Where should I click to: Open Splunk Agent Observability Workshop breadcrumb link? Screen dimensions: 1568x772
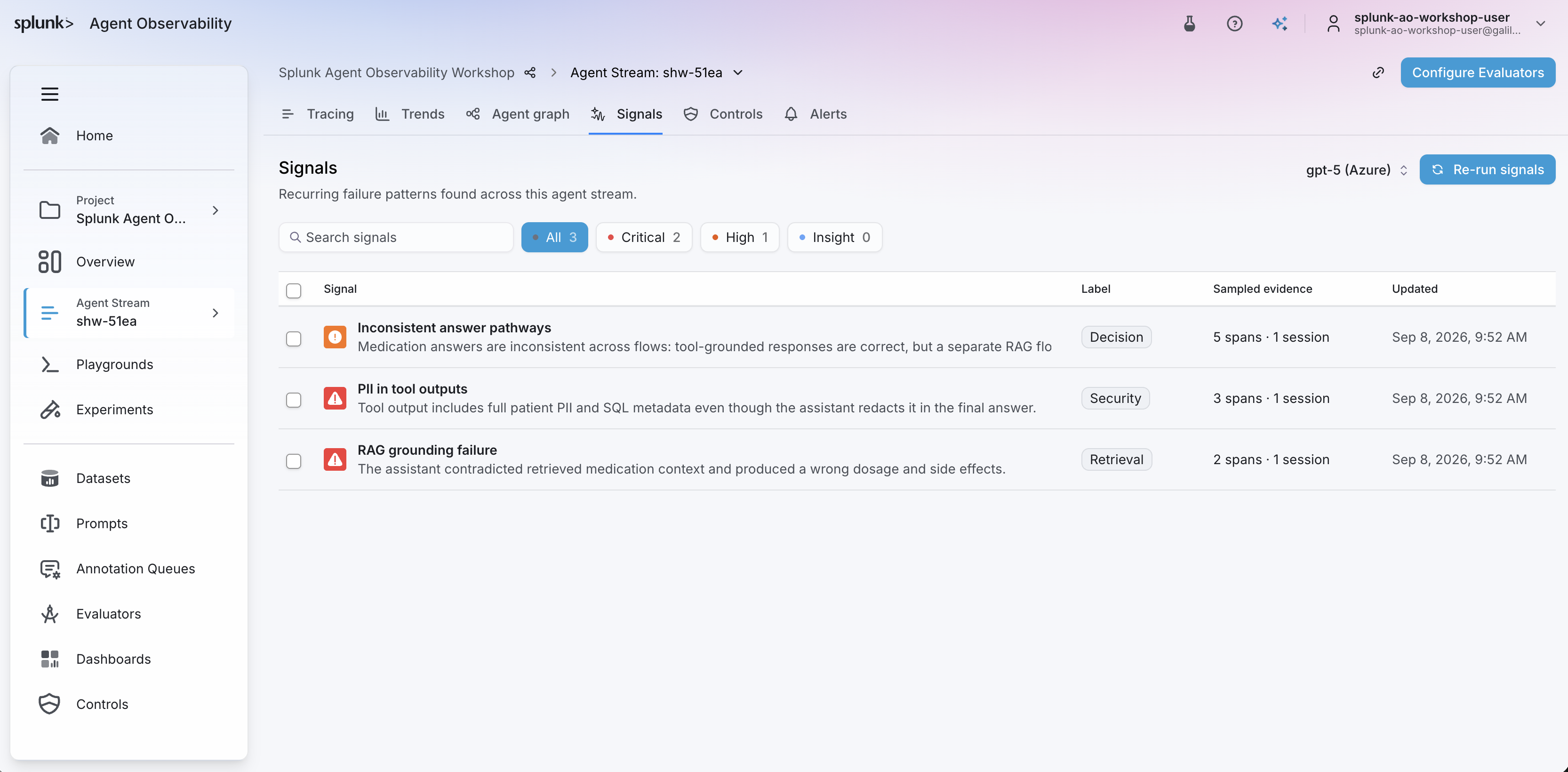pos(396,72)
